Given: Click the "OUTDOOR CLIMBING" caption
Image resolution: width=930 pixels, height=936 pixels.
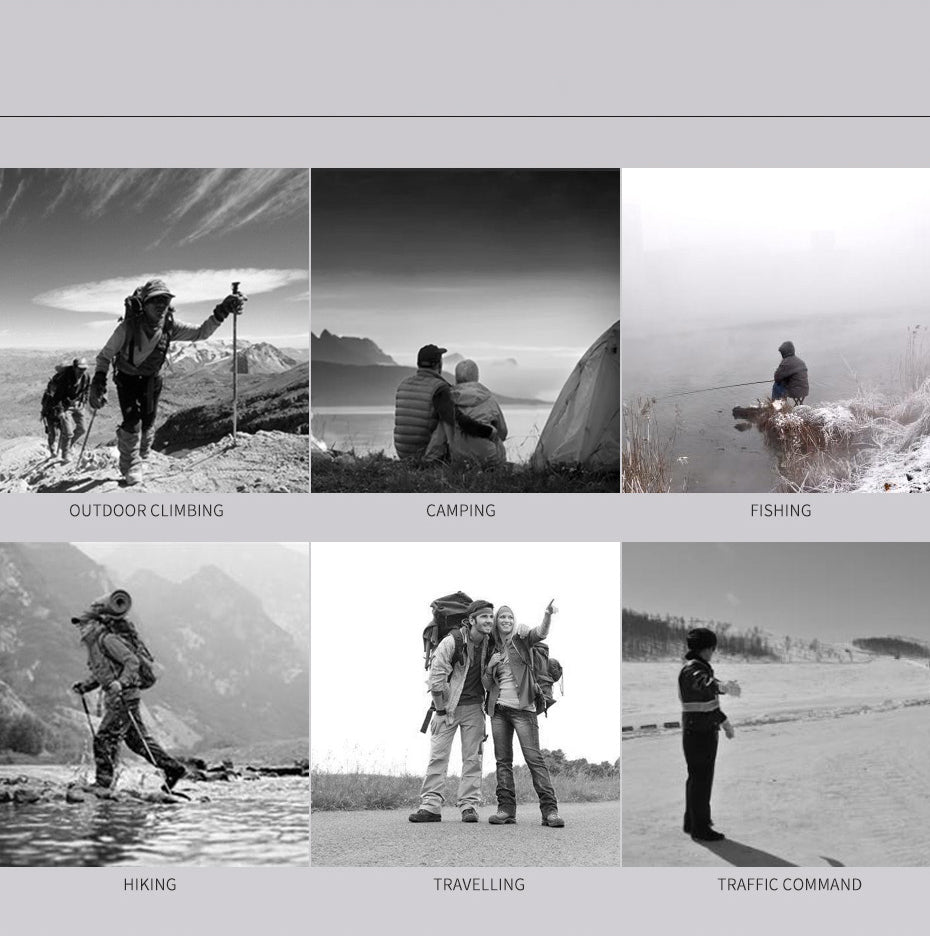Looking at the screenshot, I should tap(146, 510).
